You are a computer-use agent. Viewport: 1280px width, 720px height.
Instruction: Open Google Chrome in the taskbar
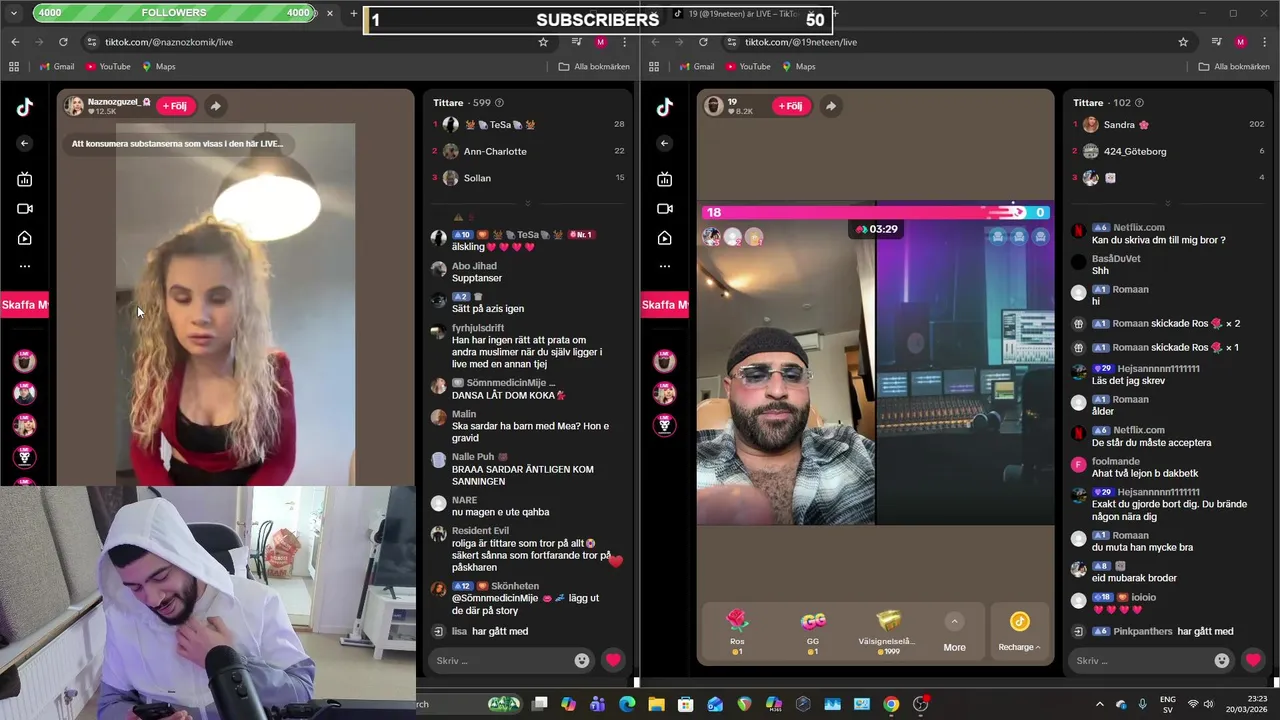tap(891, 704)
